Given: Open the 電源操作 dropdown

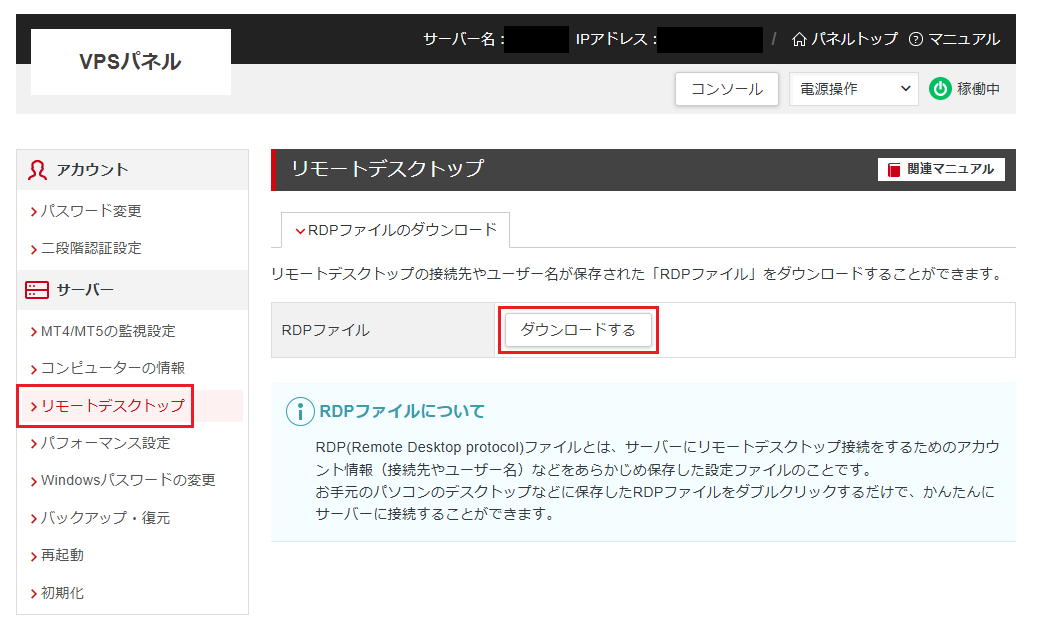Looking at the screenshot, I should (853, 89).
